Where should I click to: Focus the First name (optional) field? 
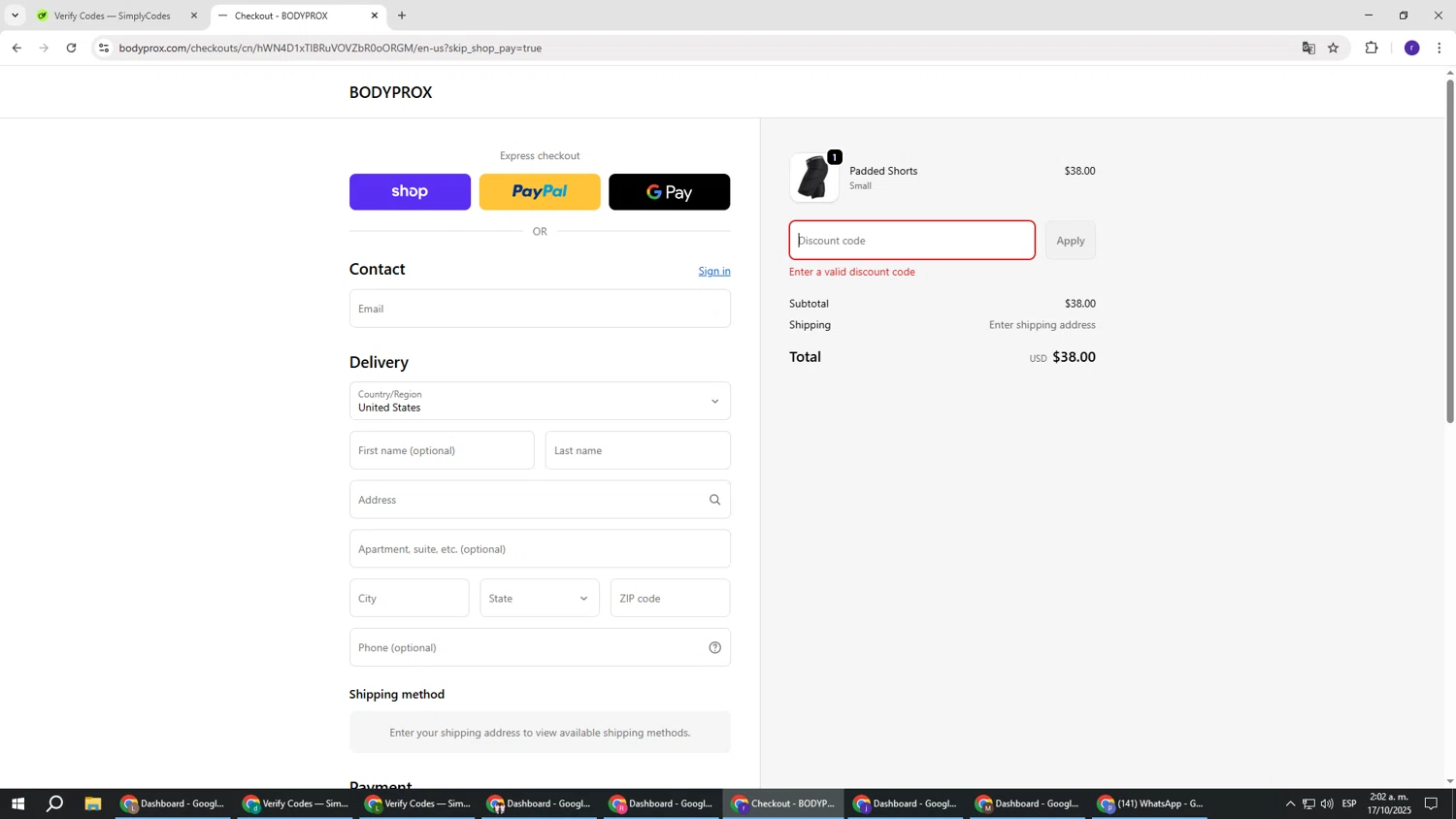tap(442, 450)
